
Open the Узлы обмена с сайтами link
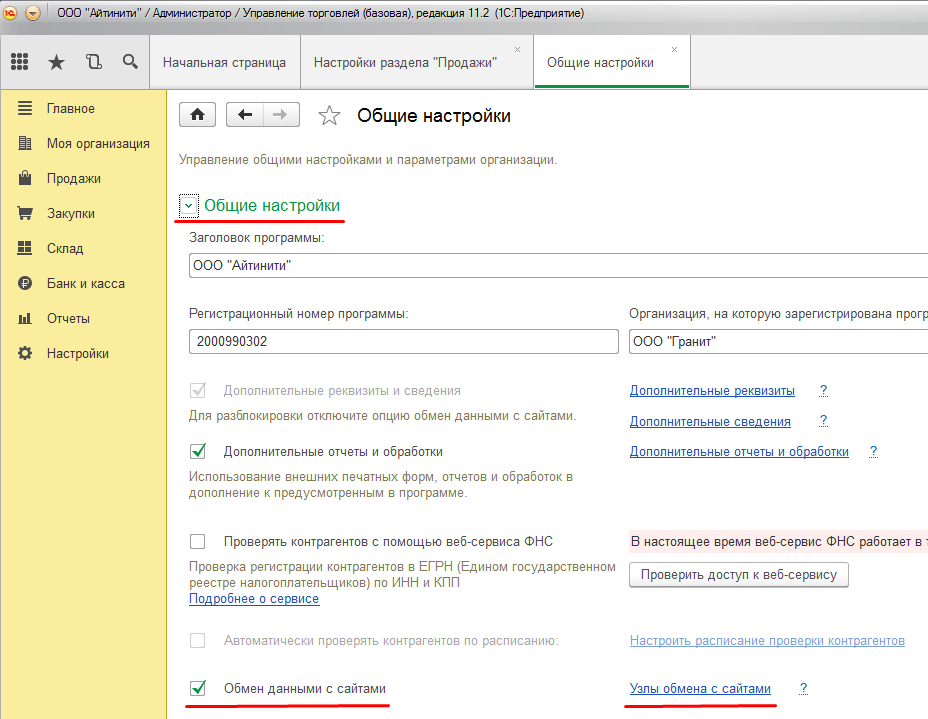coord(700,688)
